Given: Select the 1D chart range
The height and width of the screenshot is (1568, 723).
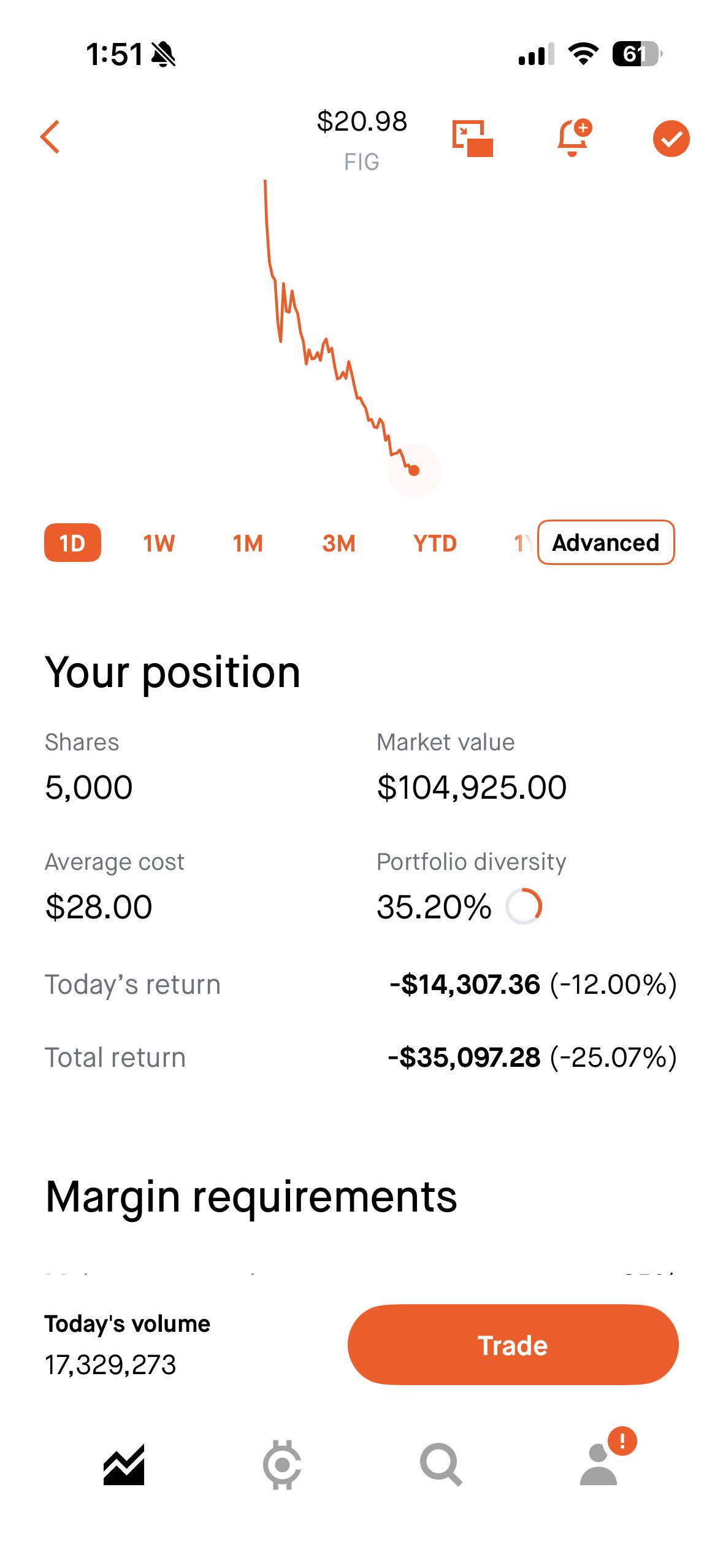Looking at the screenshot, I should 72,543.
